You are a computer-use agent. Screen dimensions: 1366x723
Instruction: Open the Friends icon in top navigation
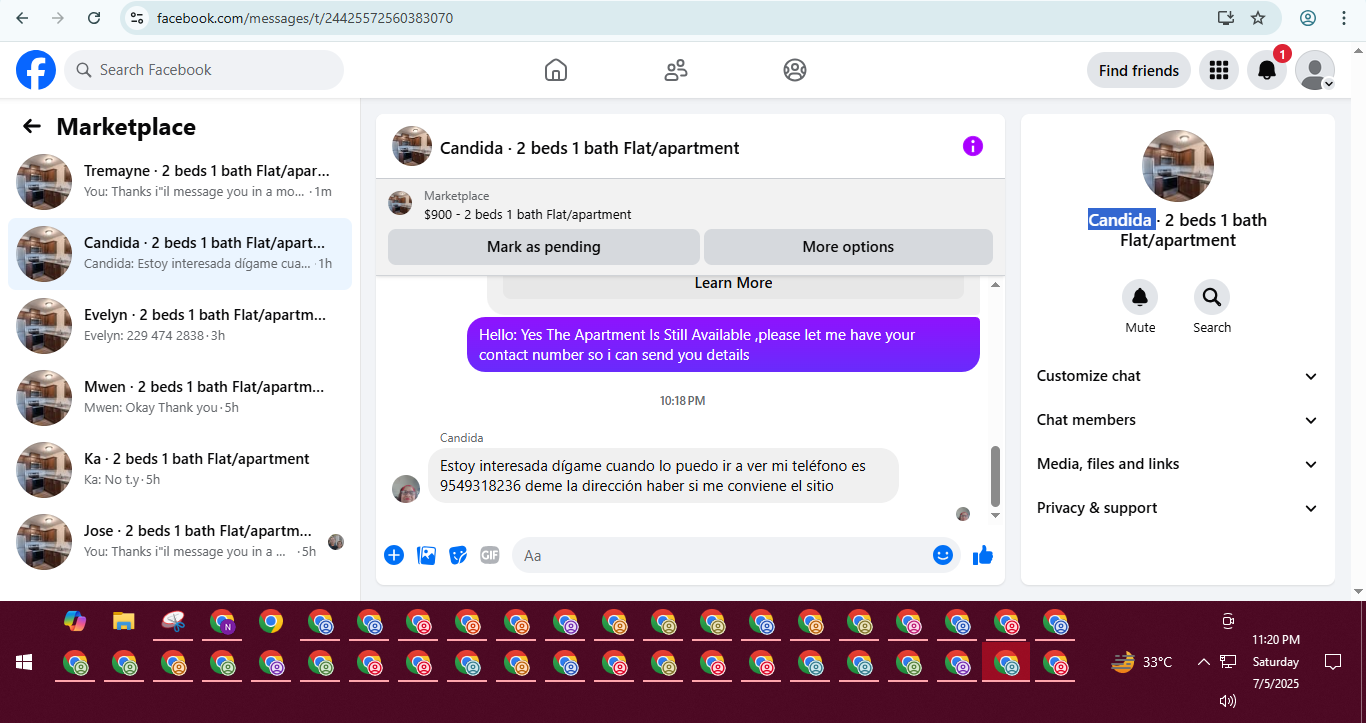click(676, 70)
